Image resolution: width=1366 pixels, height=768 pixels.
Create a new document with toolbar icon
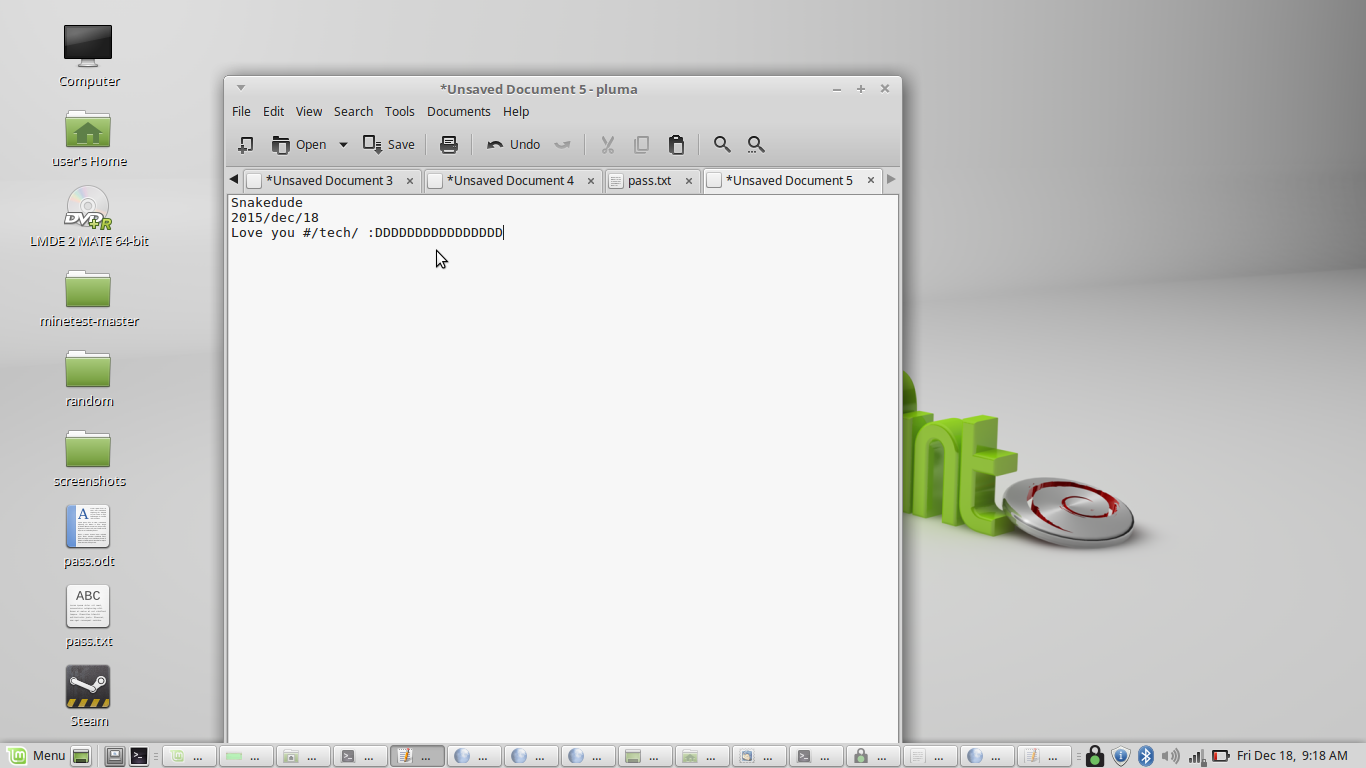point(245,145)
